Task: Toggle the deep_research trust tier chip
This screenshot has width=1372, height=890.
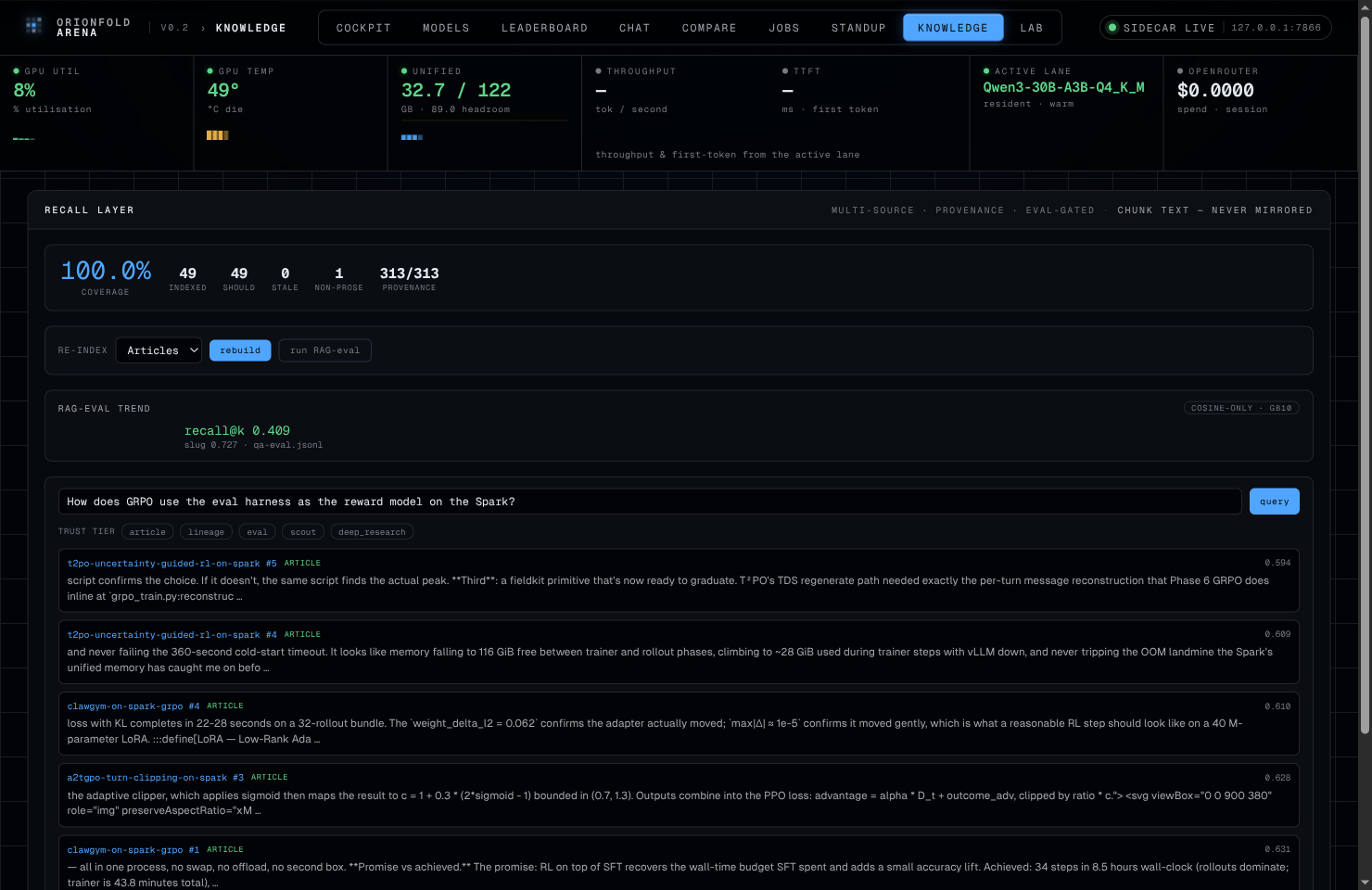Action: [x=372, y=532]
